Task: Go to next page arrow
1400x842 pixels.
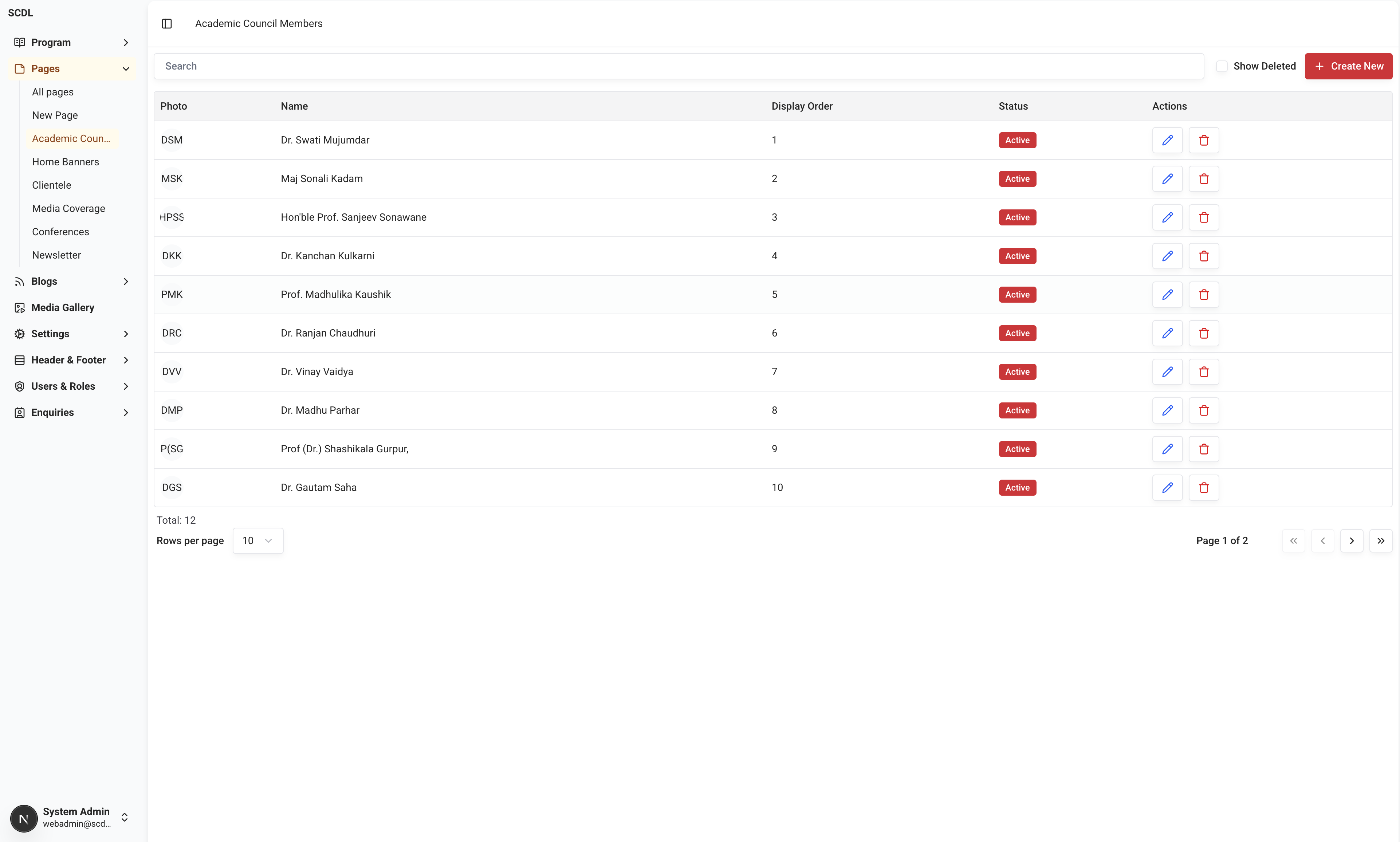Action: click(1351, 541)
